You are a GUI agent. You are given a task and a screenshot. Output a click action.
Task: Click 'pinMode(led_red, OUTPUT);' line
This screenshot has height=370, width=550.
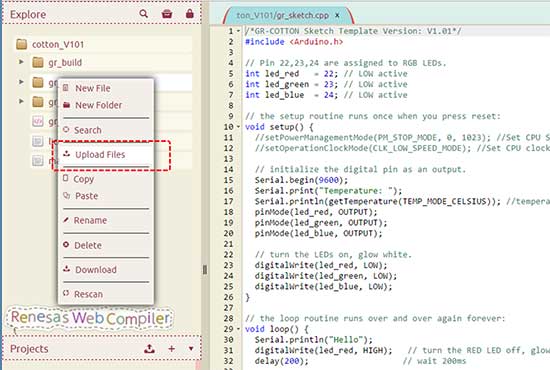(316, 212)
